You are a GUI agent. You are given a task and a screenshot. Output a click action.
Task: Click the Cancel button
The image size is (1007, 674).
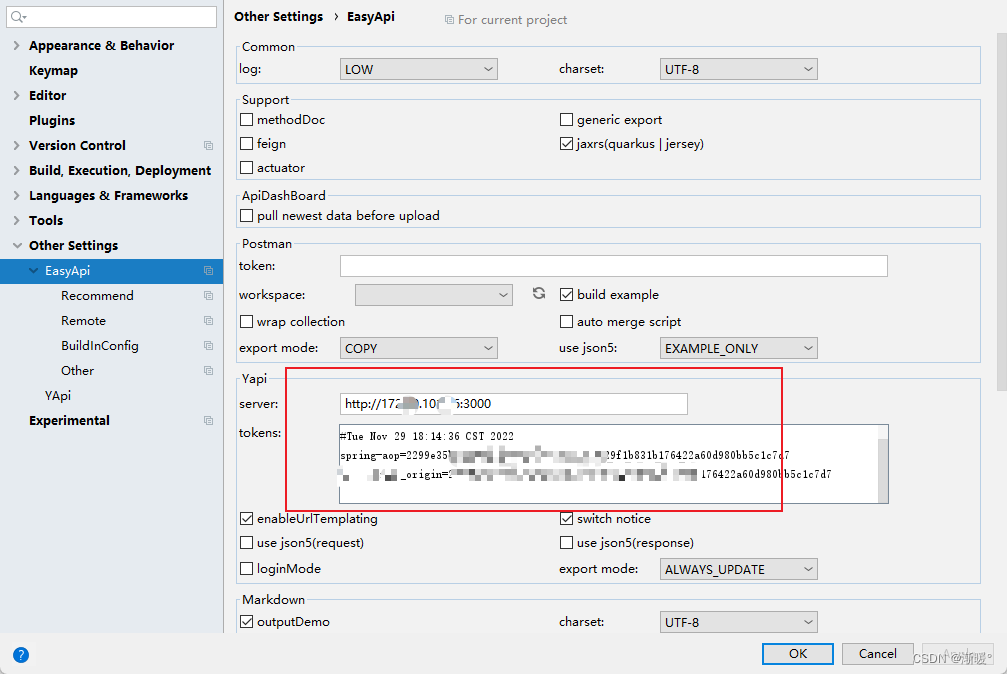877,653
